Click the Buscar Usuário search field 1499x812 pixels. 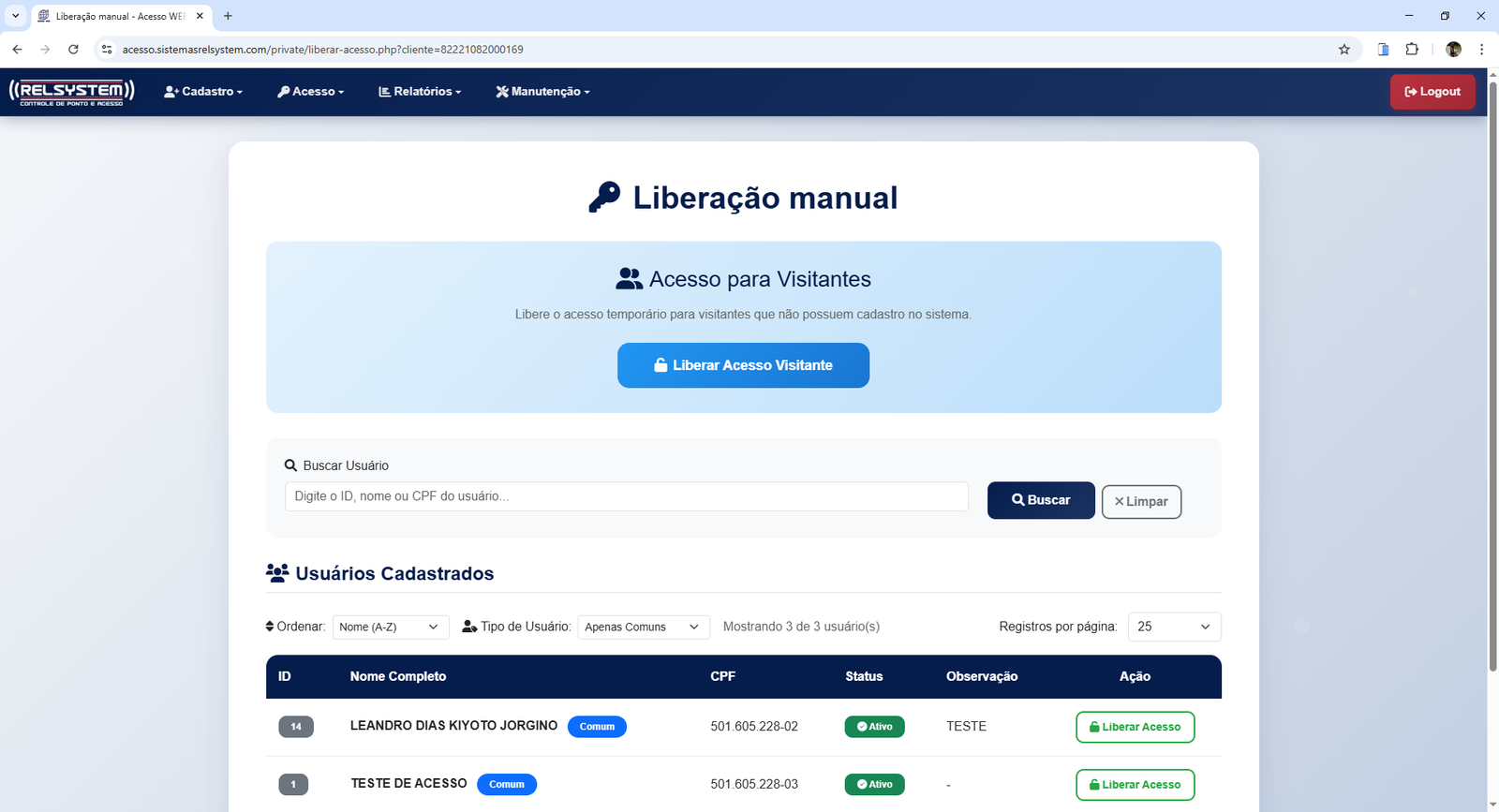click(x=626, y=496)
